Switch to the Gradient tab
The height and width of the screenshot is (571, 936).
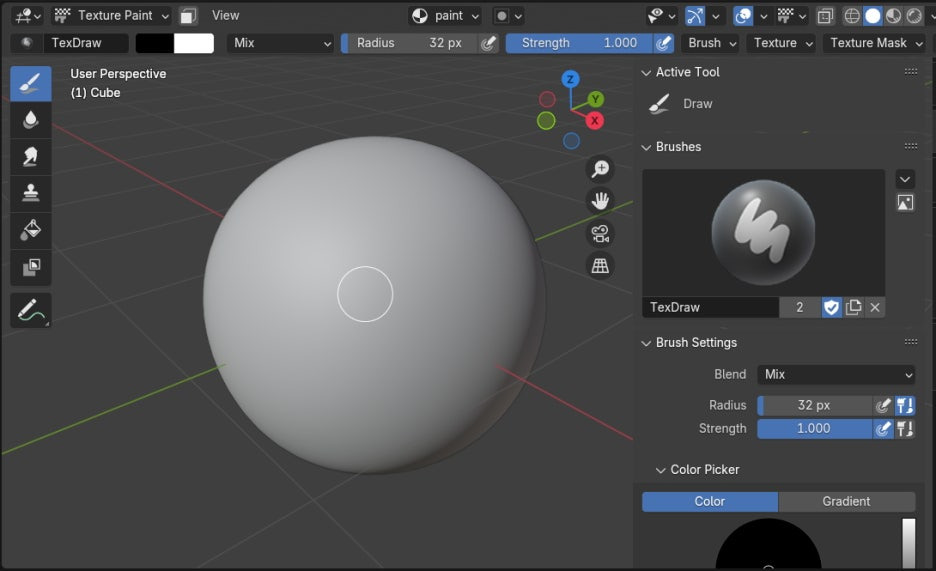point(846,502)
